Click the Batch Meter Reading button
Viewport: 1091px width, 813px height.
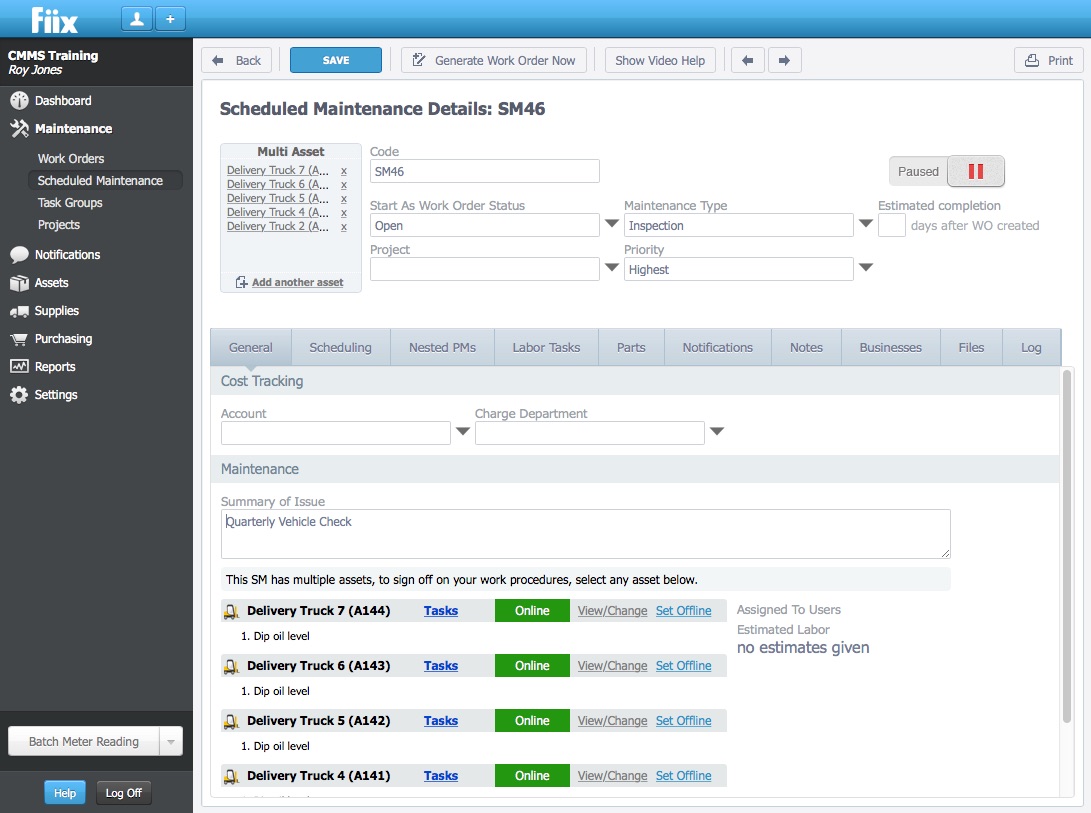coord(83,742)
